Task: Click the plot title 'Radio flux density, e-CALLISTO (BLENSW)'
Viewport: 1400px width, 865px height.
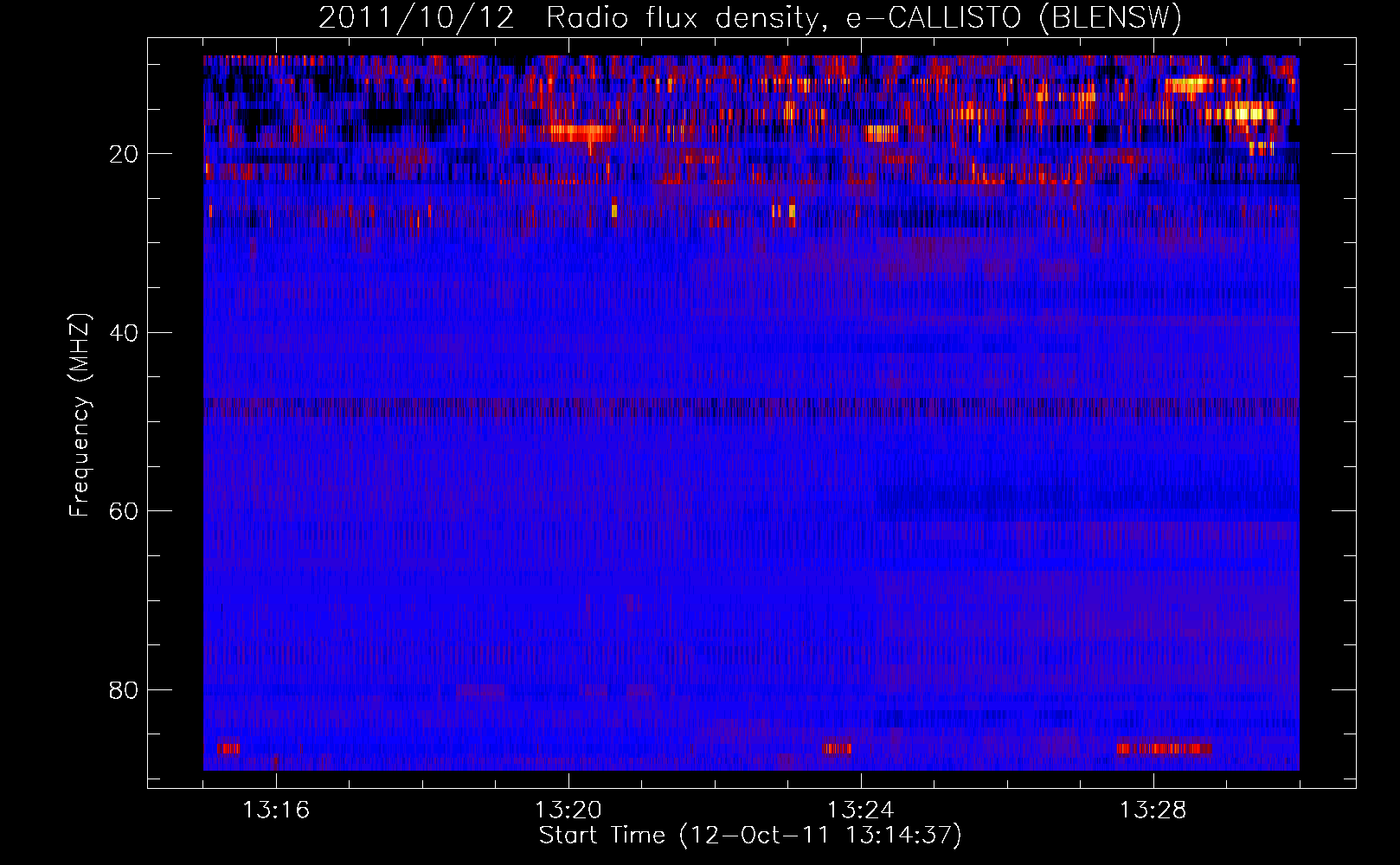Action: 864,18
